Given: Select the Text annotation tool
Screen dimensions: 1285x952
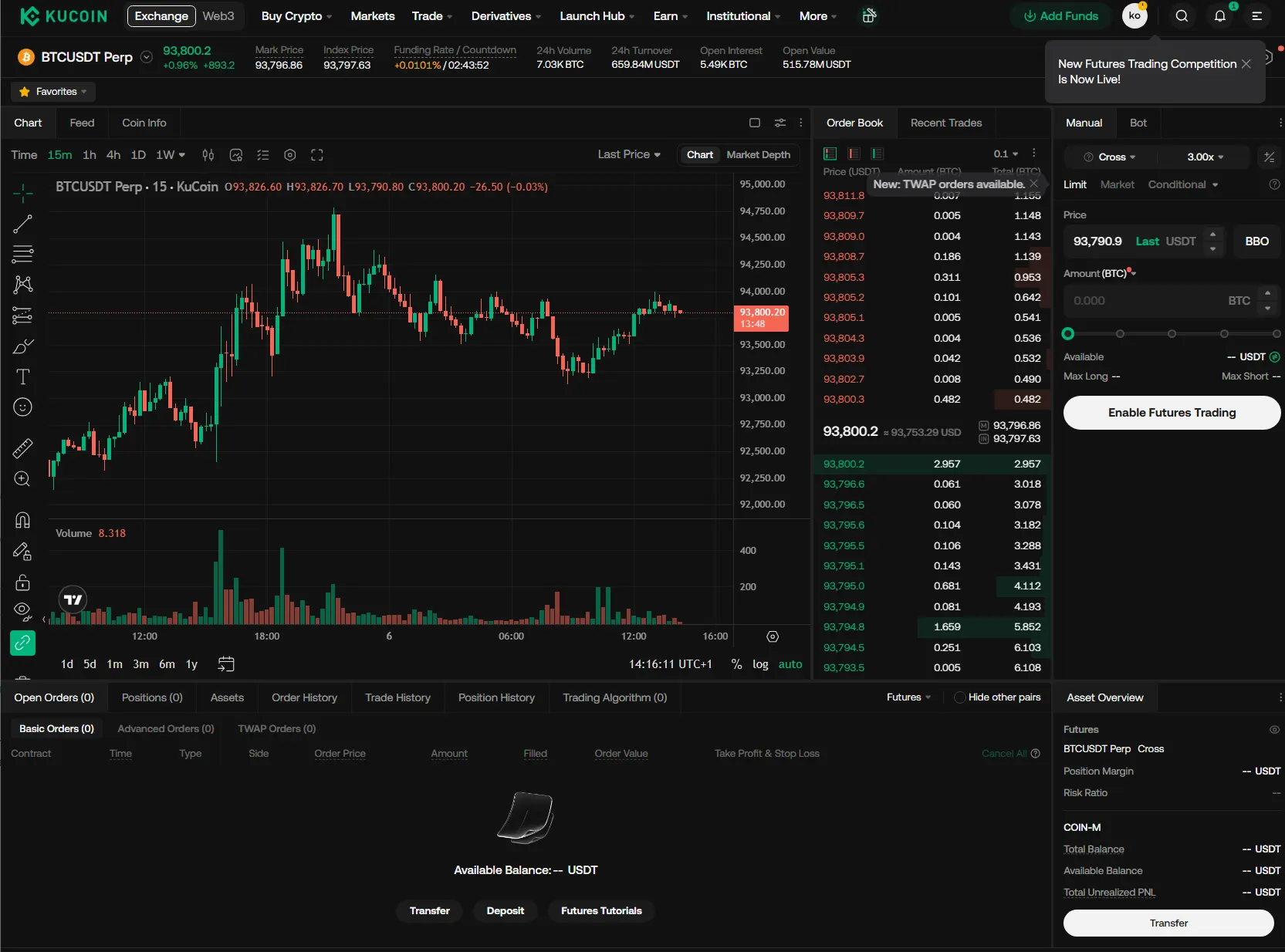Looking at the screenshot, I should 23,376.
